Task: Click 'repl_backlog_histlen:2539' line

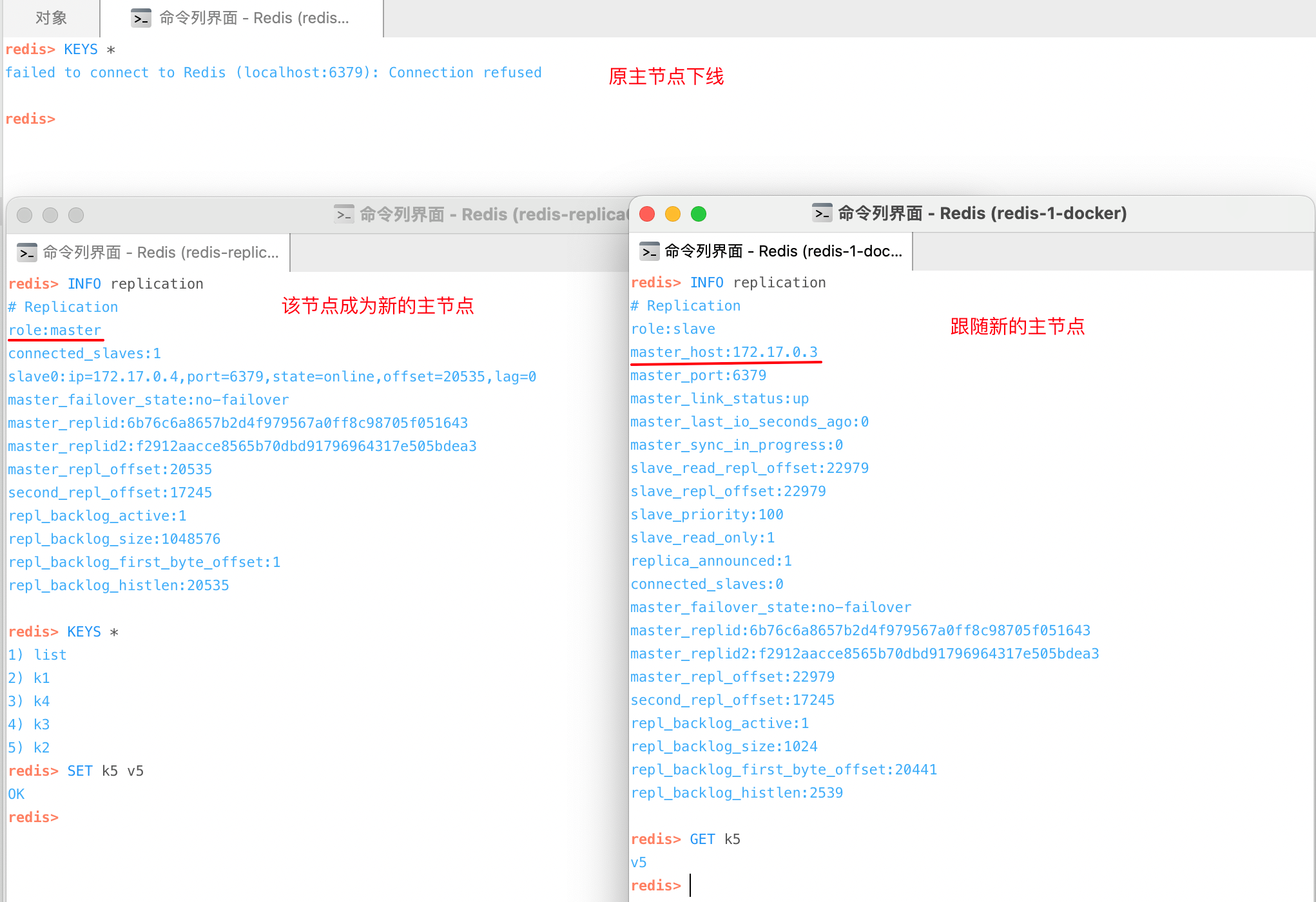Action: click(737, 793)
